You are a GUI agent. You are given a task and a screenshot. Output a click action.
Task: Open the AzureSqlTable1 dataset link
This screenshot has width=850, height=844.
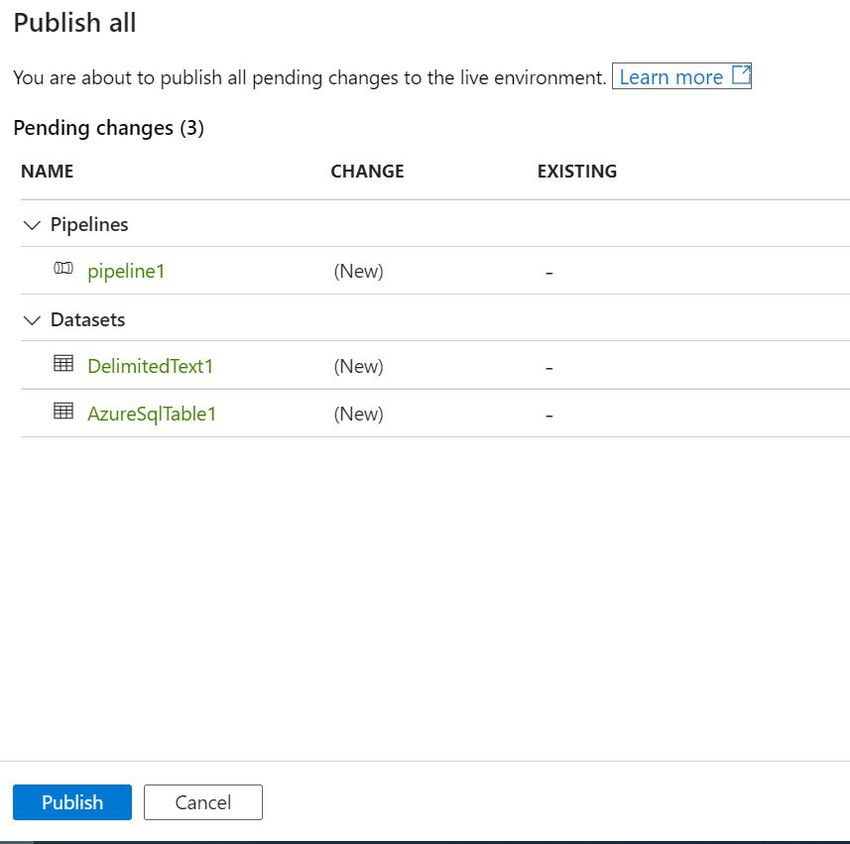coord(152,414)
